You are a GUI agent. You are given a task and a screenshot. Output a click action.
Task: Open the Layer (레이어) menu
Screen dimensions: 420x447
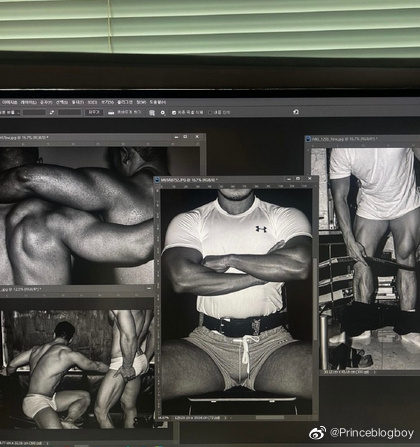29,102
